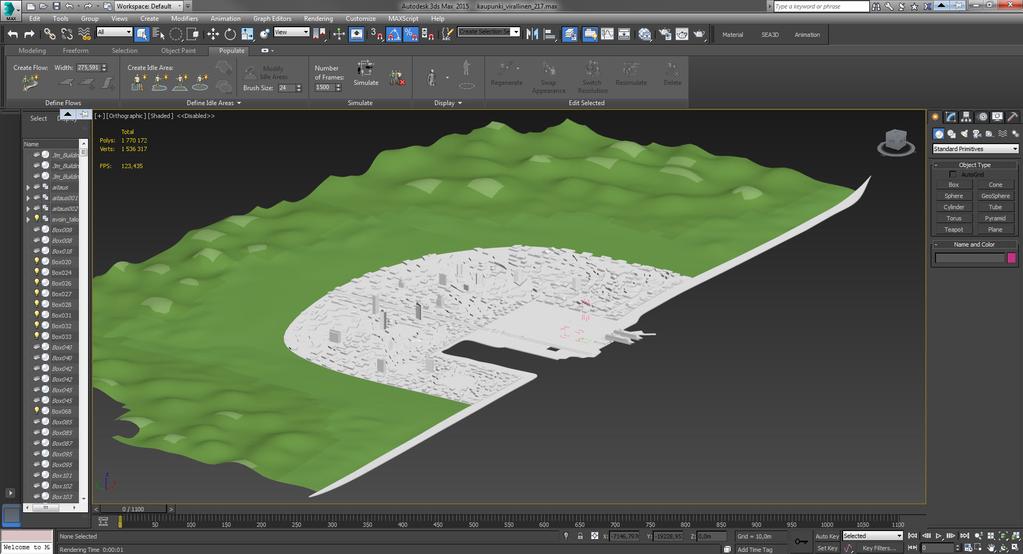Click the Teapot primitive button

pyautogui.click(x=953, y=229)
